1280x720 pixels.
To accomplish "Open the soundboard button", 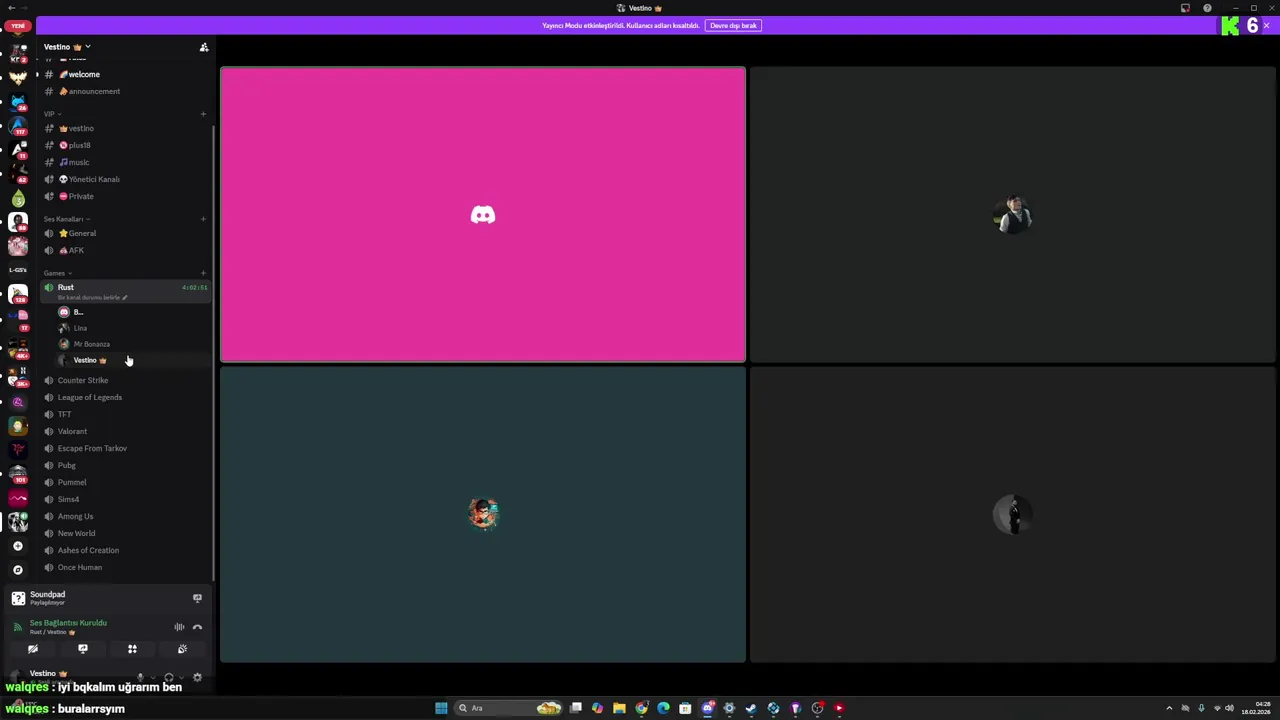I will pyautogui.click(x=182, y=649).
